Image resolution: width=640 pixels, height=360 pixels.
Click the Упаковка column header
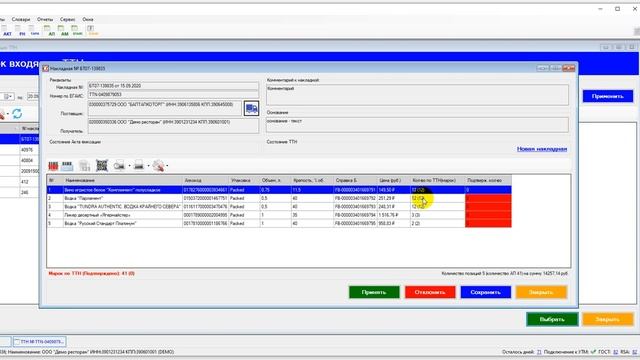pyautogui.click(x=244, y=180)
